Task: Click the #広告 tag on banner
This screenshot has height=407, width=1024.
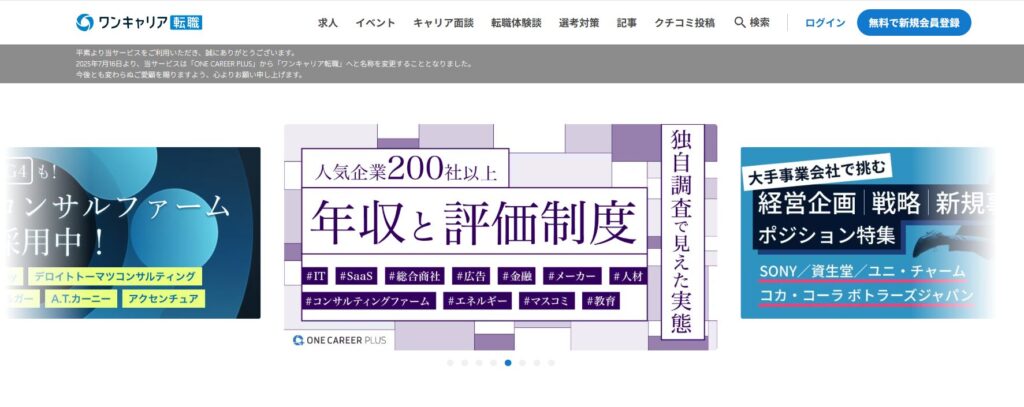Action: [471, 276]
